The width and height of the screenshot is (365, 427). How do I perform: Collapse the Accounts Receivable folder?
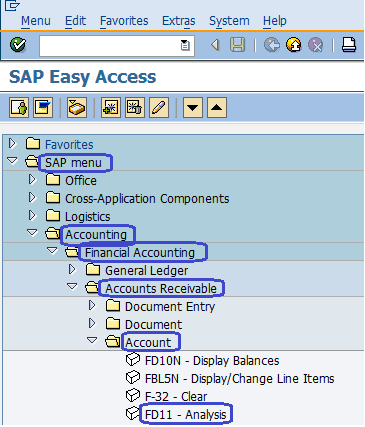coord(72,287)
